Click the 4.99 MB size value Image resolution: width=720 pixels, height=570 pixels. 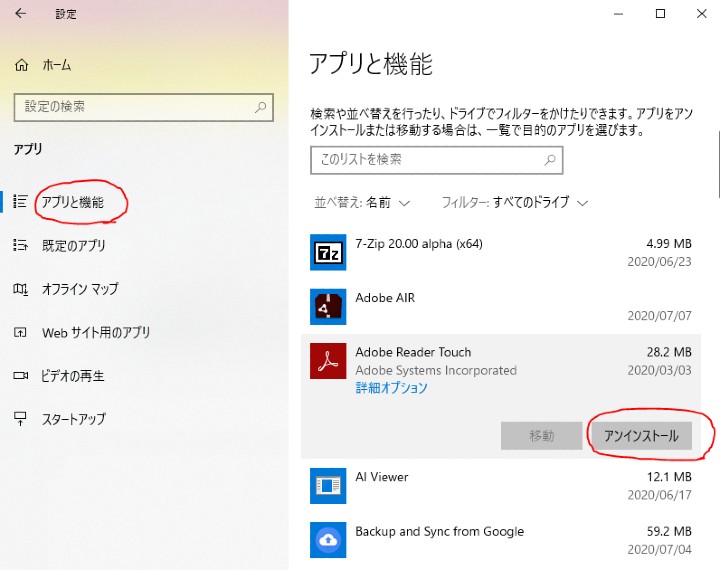[669, 243]
